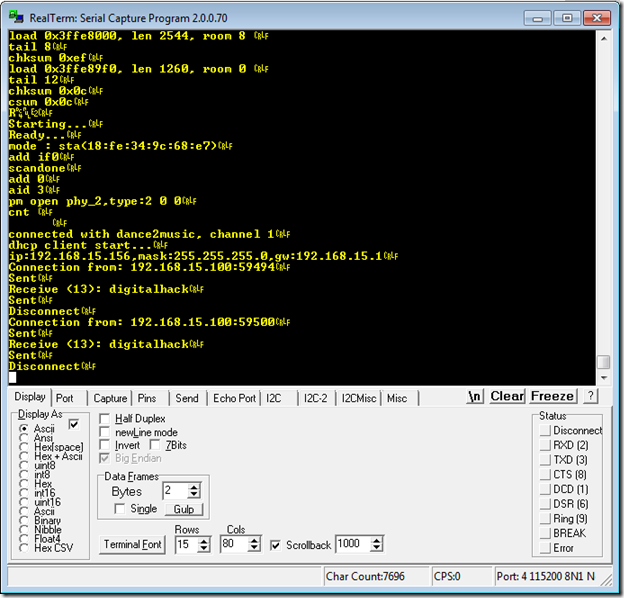The width and height of the screenshot is (624, 598).
Task: Toggle the Half Duplex checkbox
Action: [105, 419]
